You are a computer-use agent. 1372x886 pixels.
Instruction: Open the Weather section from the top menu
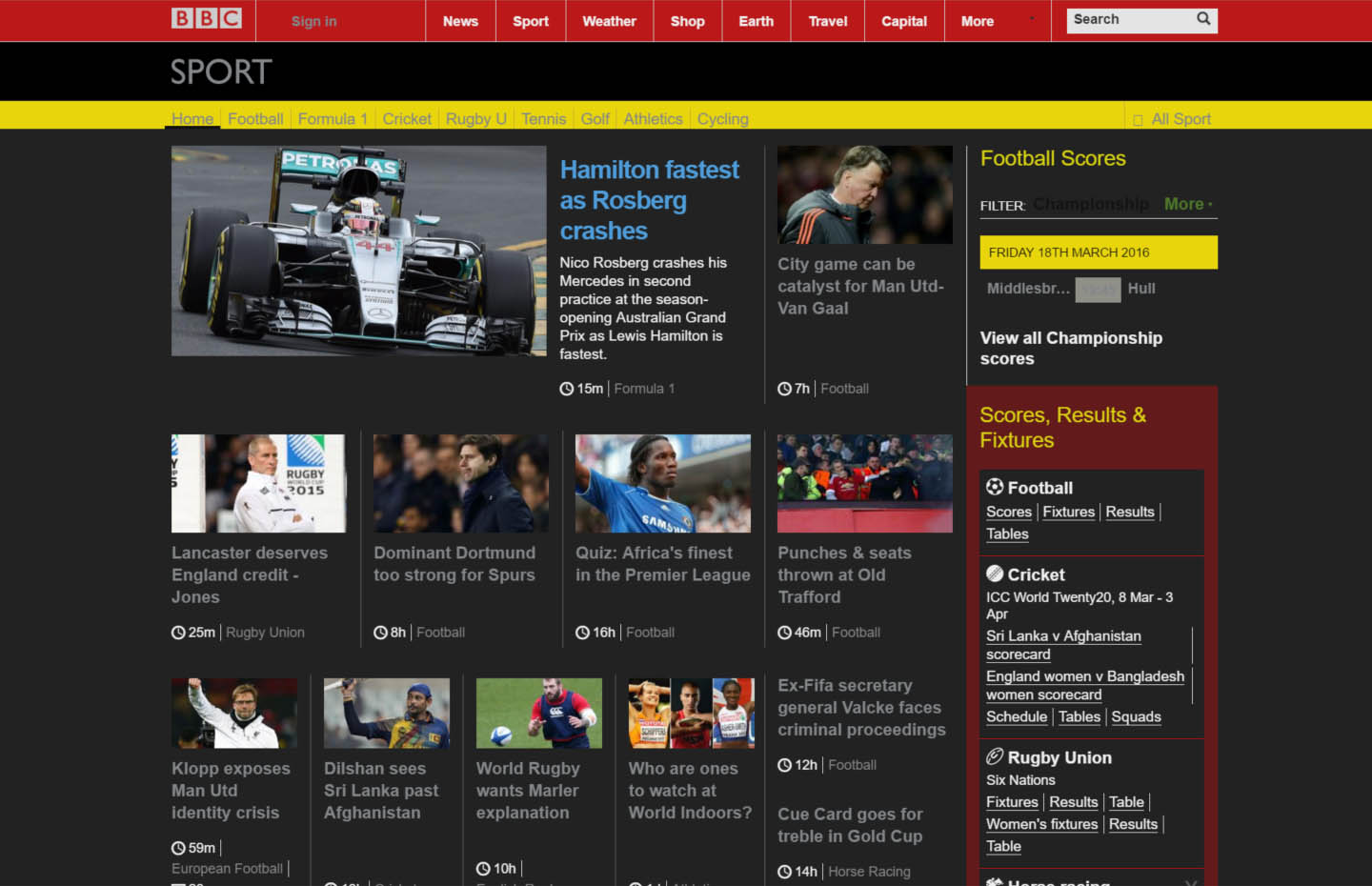(609, 20)
